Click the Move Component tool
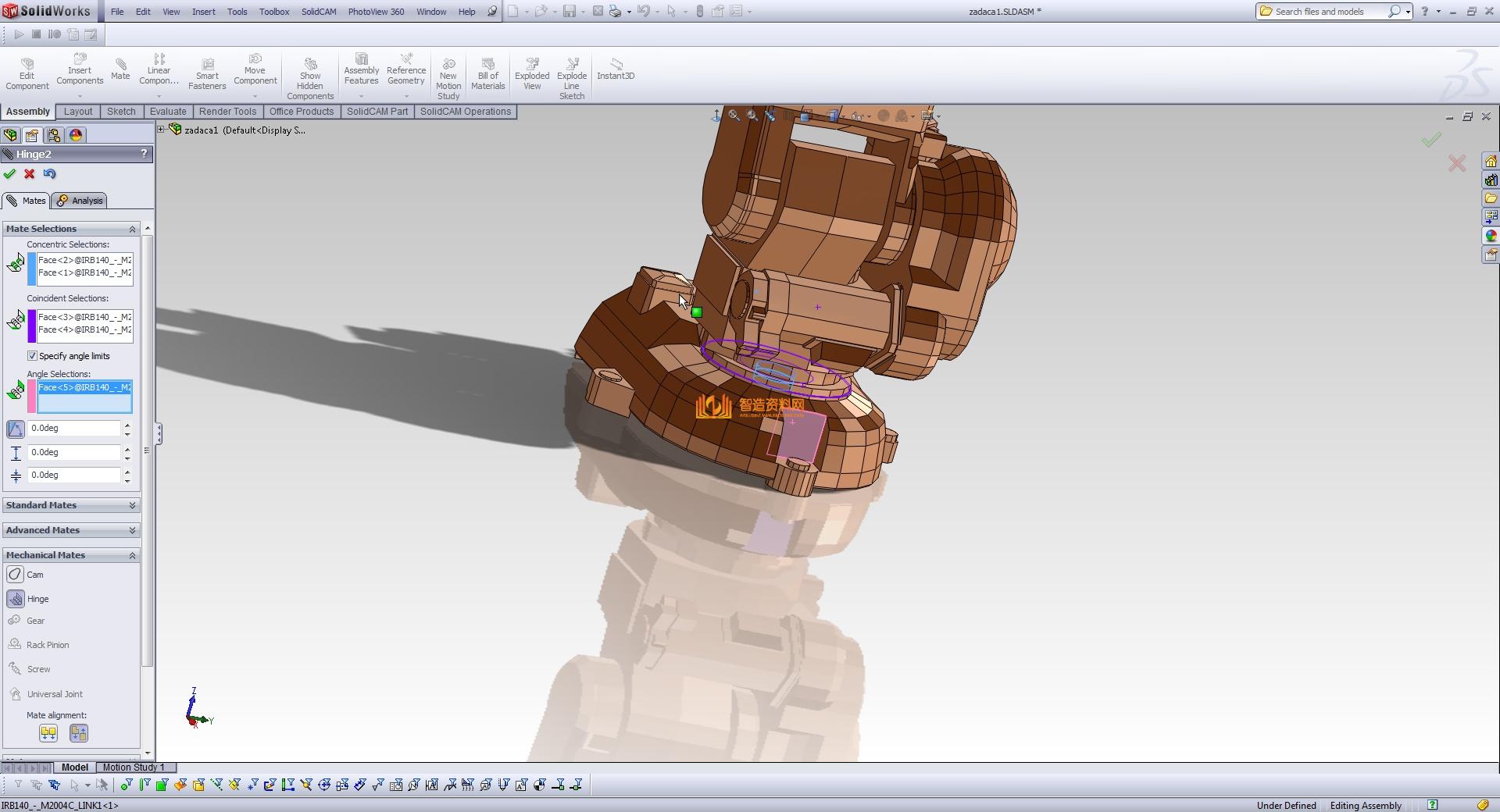The width and height of the screenshot is (1500, 812). tap(255, 69)
